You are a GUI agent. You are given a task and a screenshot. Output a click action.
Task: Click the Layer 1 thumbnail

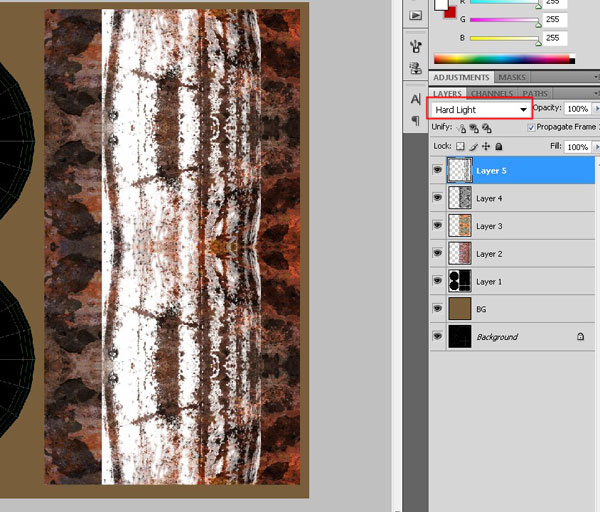(x=460, y=281)
